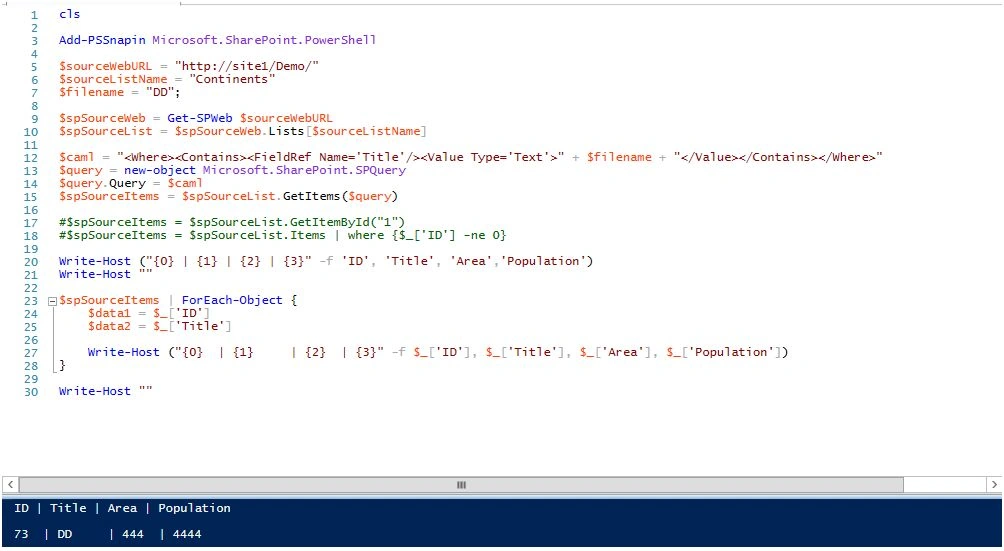
Task: Click 'Microsoft.SharePoint.PowerShell' snap-in name
Action: click(x=264, y=40)
